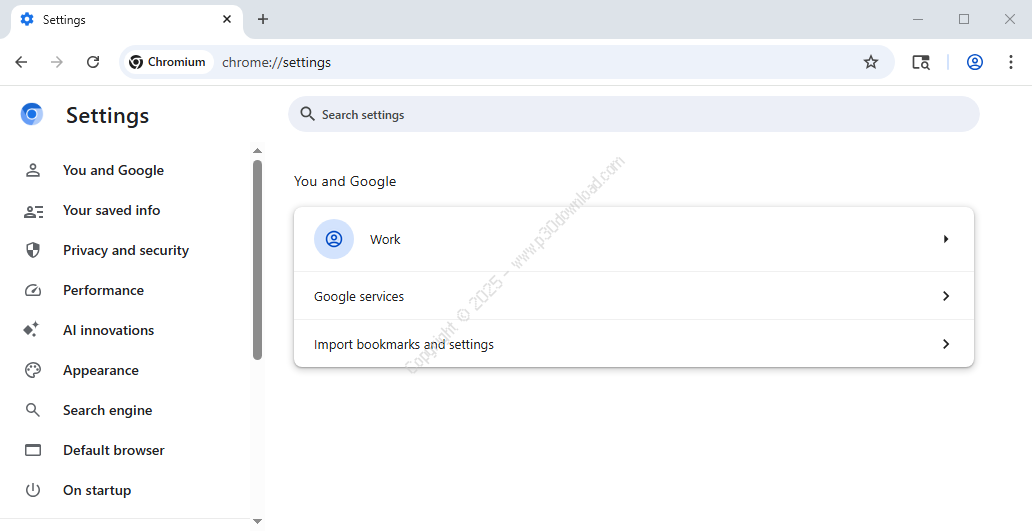This screenshot has width=1032, height=531.
Task: Click the back navigation arrow
Action: 21,62
